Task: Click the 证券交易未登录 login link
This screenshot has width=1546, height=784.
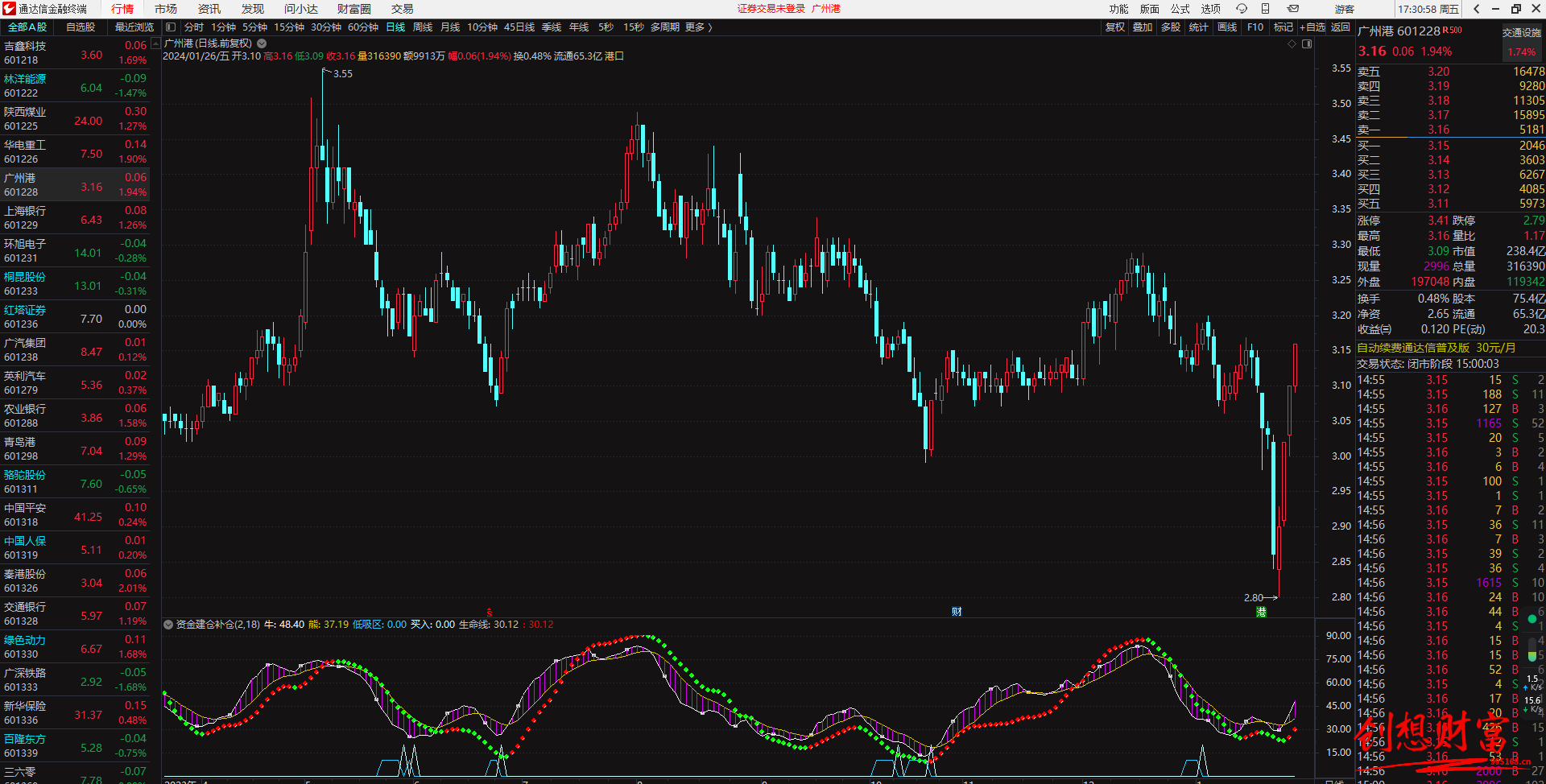Action: point(771,9)
